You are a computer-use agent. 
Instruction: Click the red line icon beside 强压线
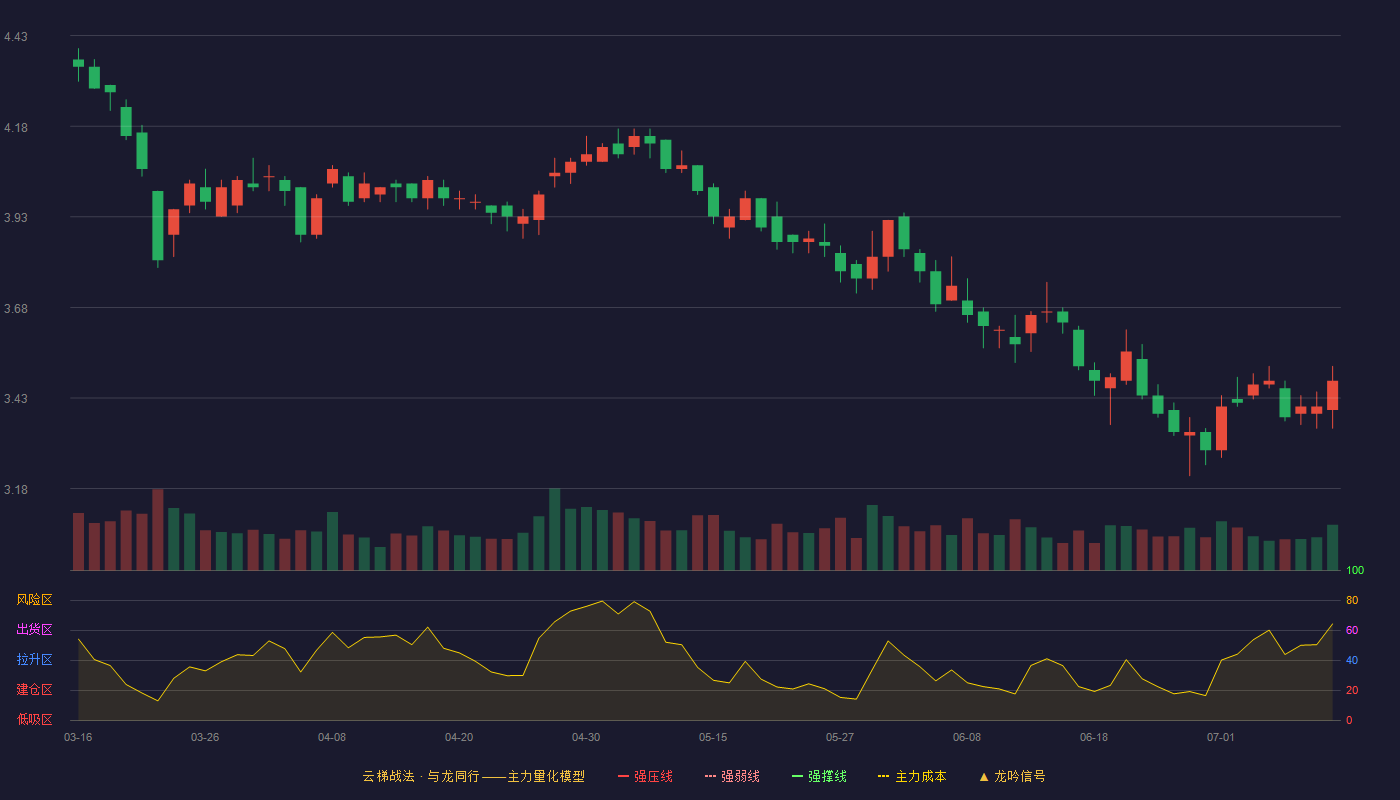[x=623, y=776]
